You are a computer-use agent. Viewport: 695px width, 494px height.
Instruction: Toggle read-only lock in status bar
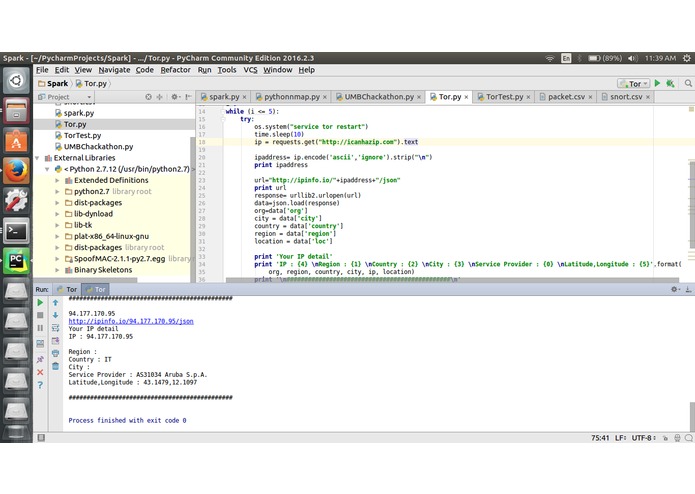pos(665,438)
